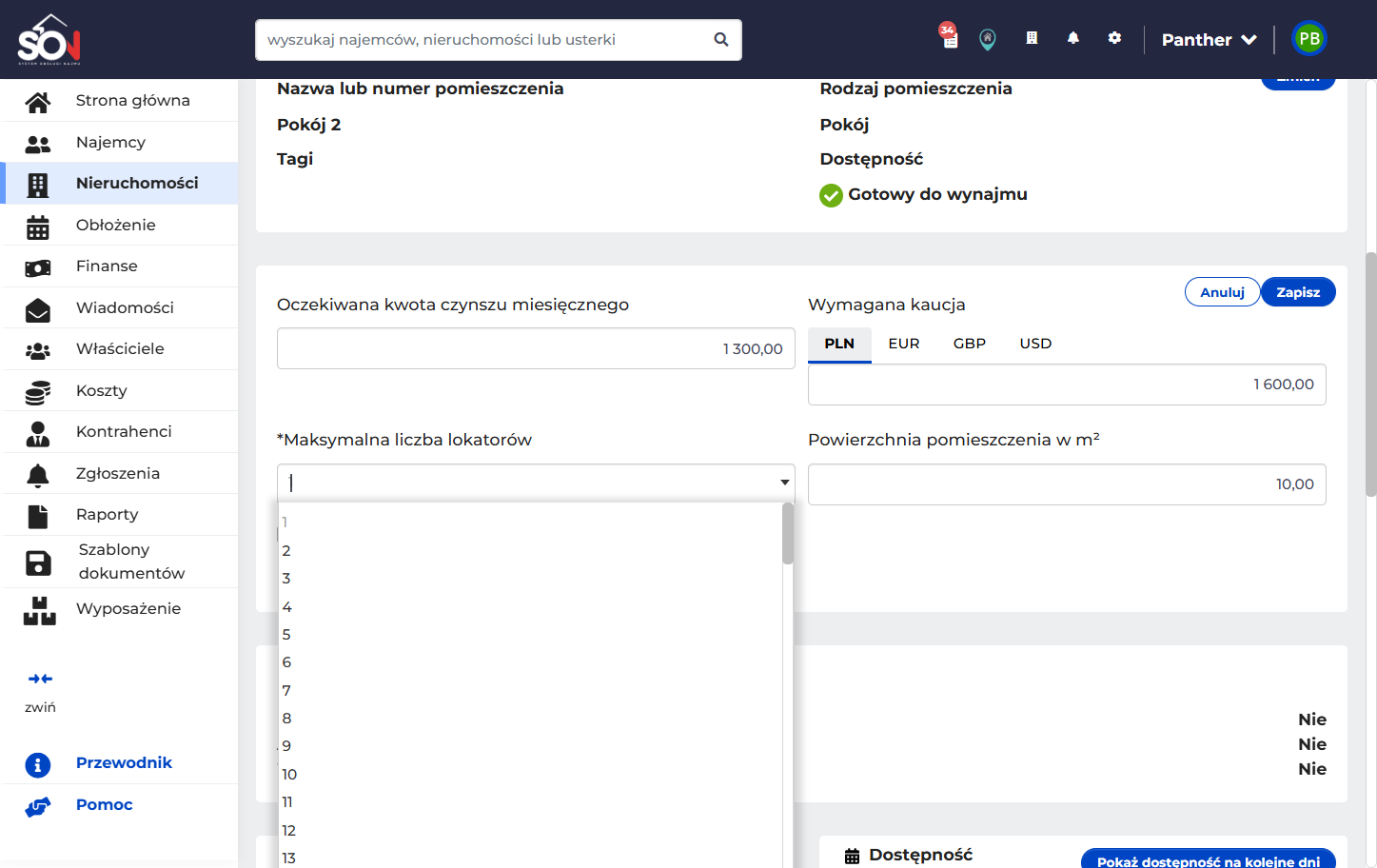Switch to the PLN currency tab
This screenshot has height=868, width=1377.
point(839,344)
